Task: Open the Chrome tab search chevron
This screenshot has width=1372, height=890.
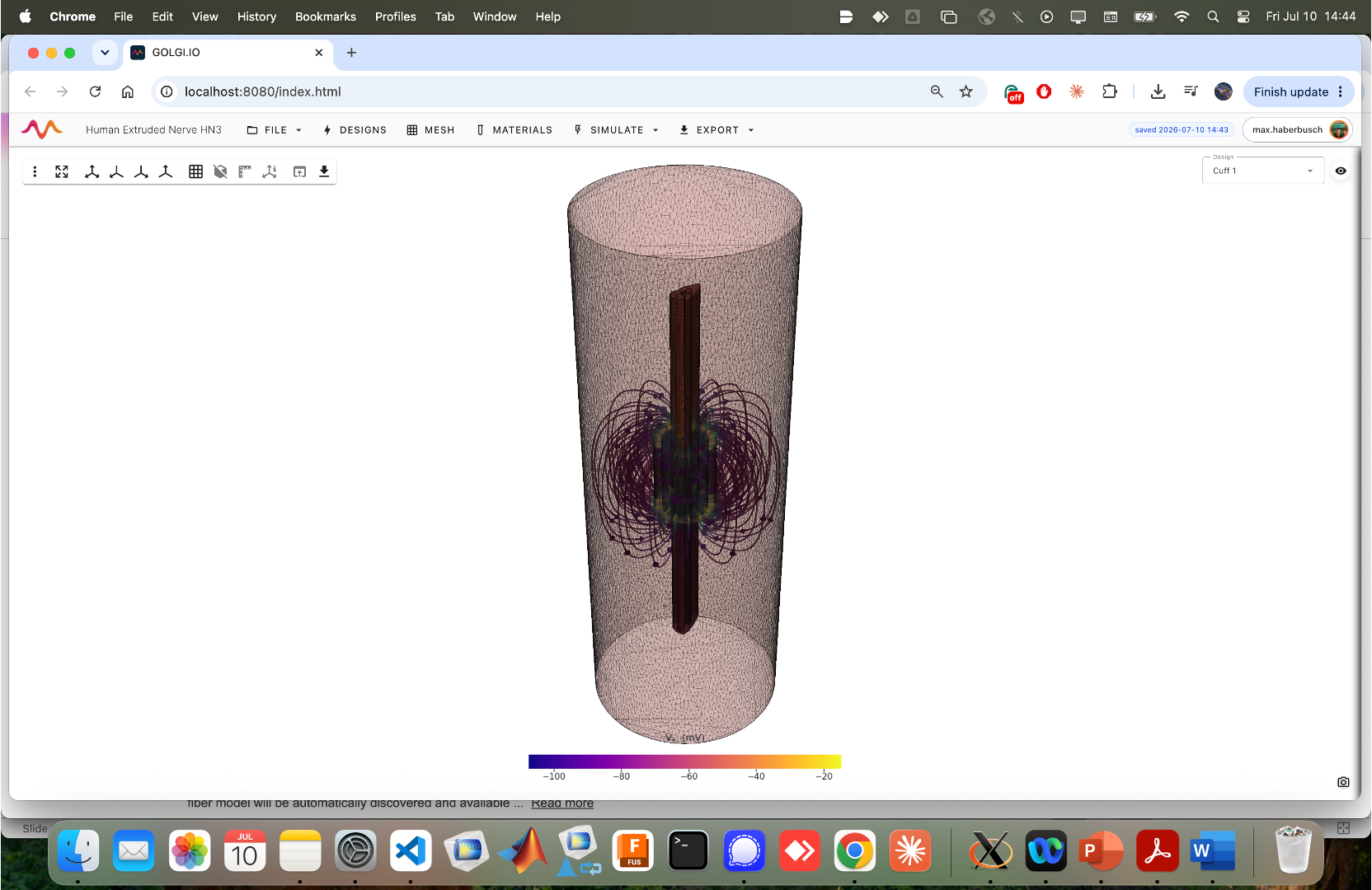Action: coord(105,53)
